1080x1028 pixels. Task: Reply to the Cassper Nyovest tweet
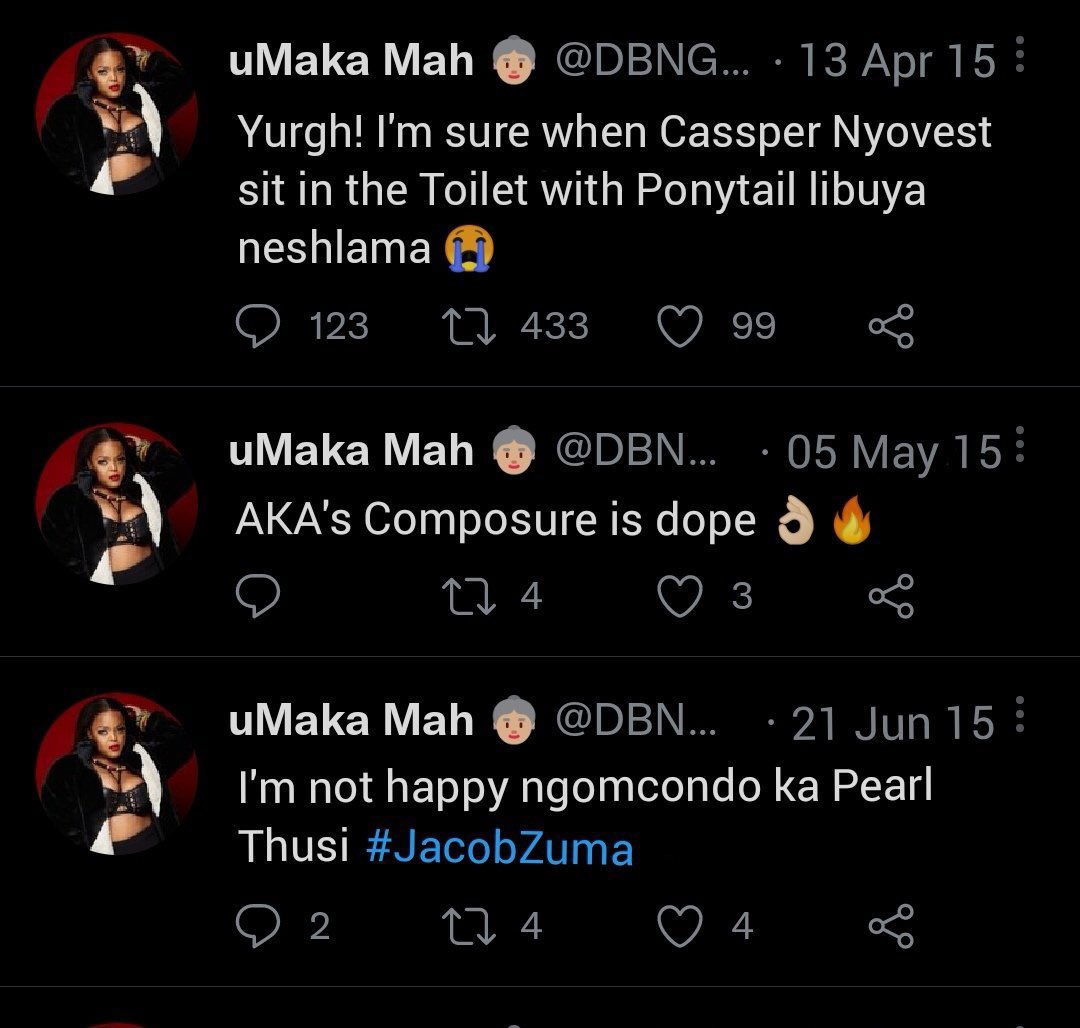pos(258,326)
